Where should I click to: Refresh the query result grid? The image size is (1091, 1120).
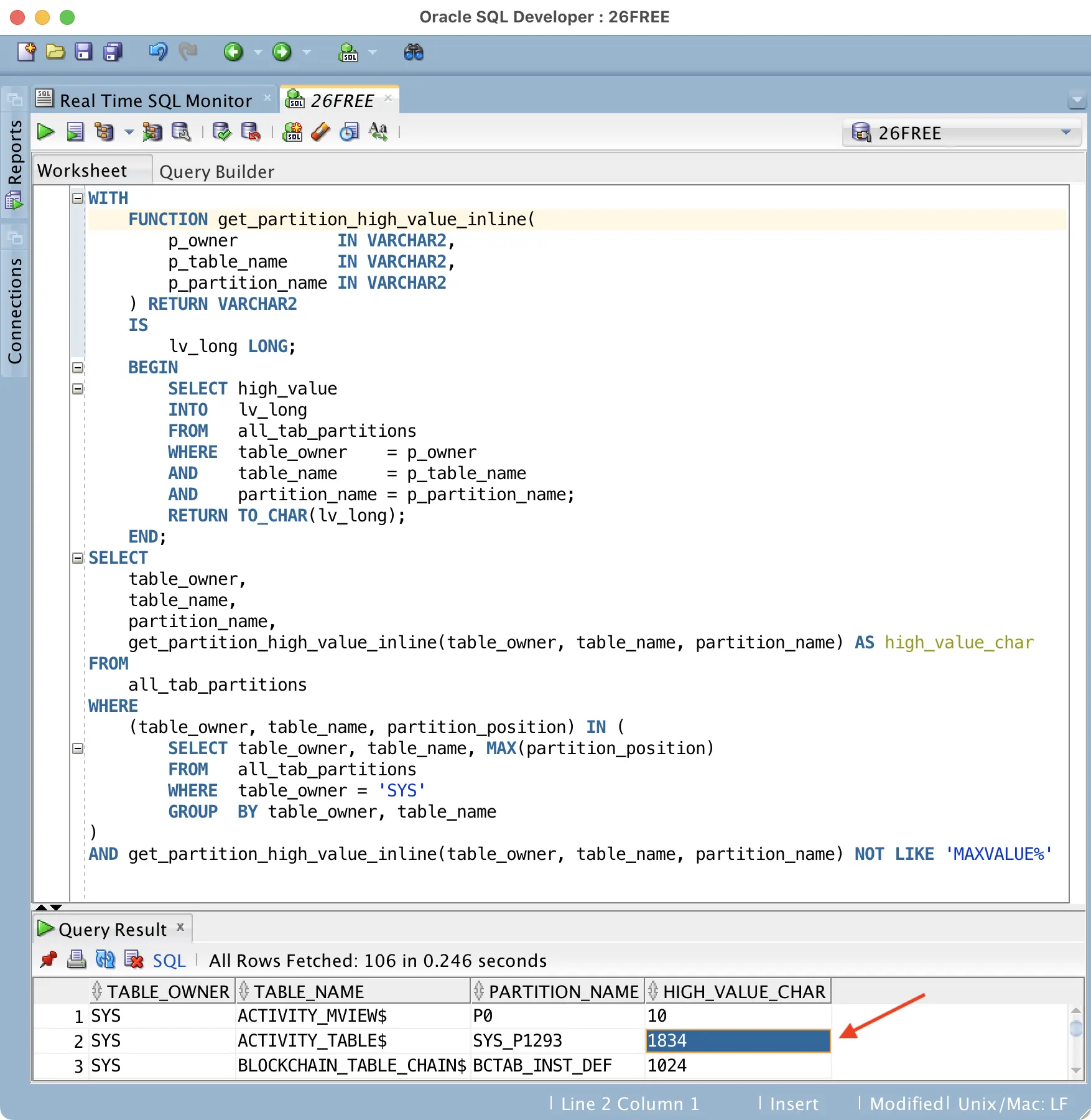pos(106,961)
